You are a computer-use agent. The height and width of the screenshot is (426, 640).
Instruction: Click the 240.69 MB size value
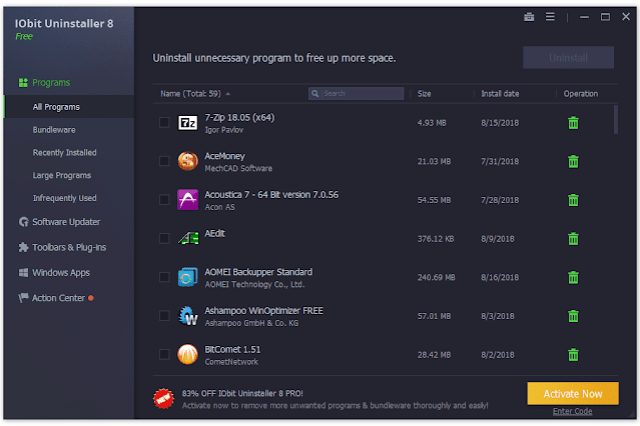436,277
